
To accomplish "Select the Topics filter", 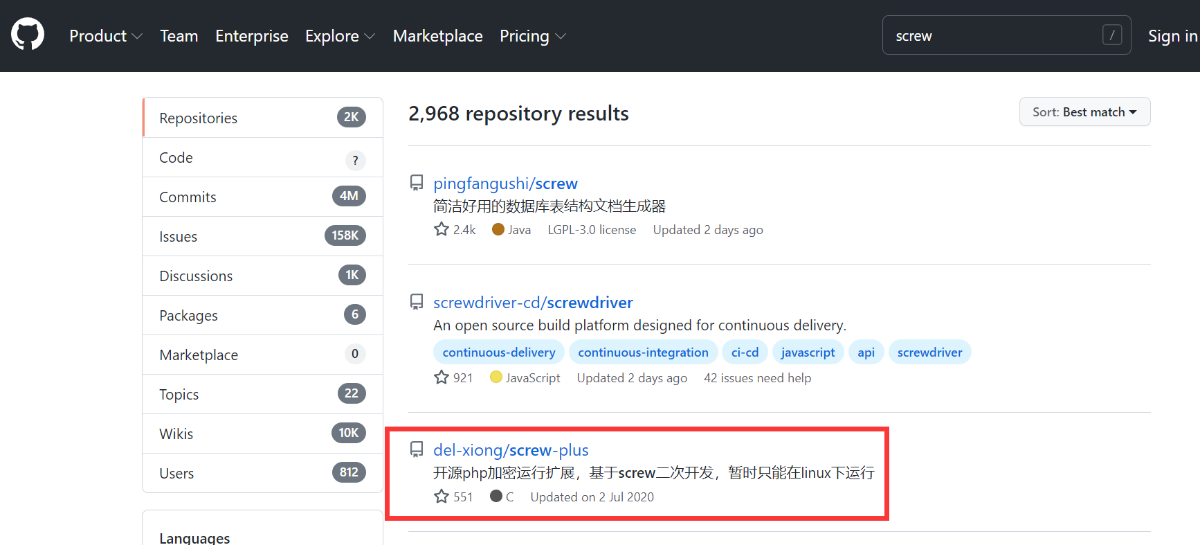I will 263,395.
